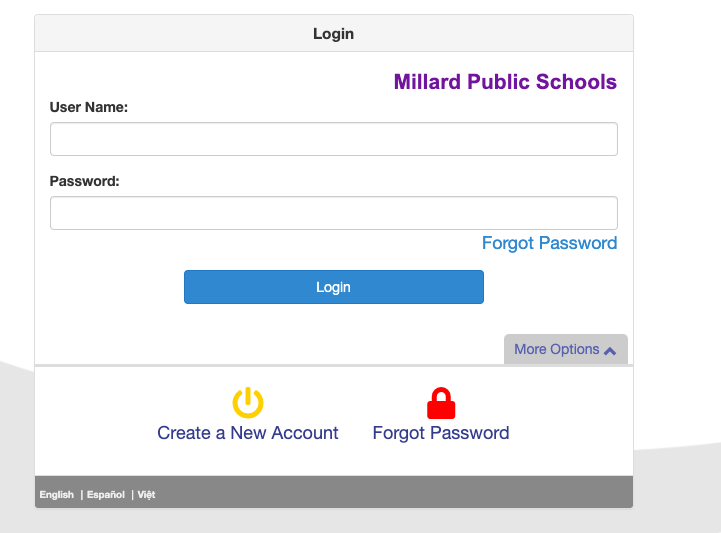Focus the Password input field
Screen dimensions: 721x533
[x=334, y=213]
